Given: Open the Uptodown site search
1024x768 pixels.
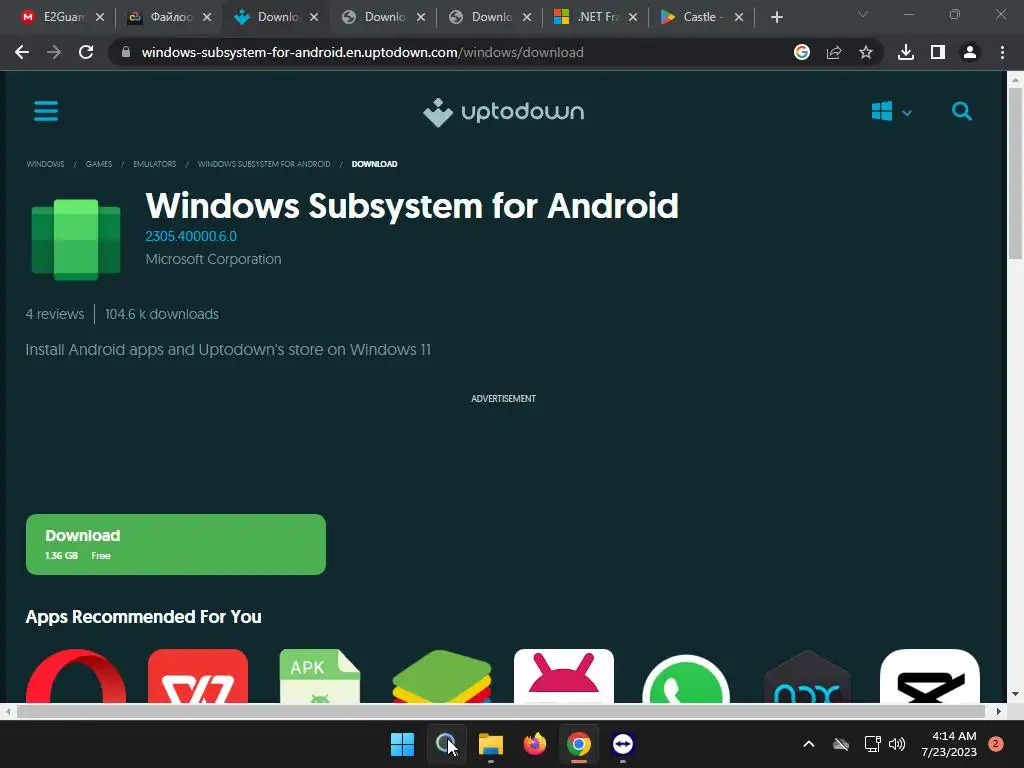Looking at the screenshot, I should click(x=961, y=112).
